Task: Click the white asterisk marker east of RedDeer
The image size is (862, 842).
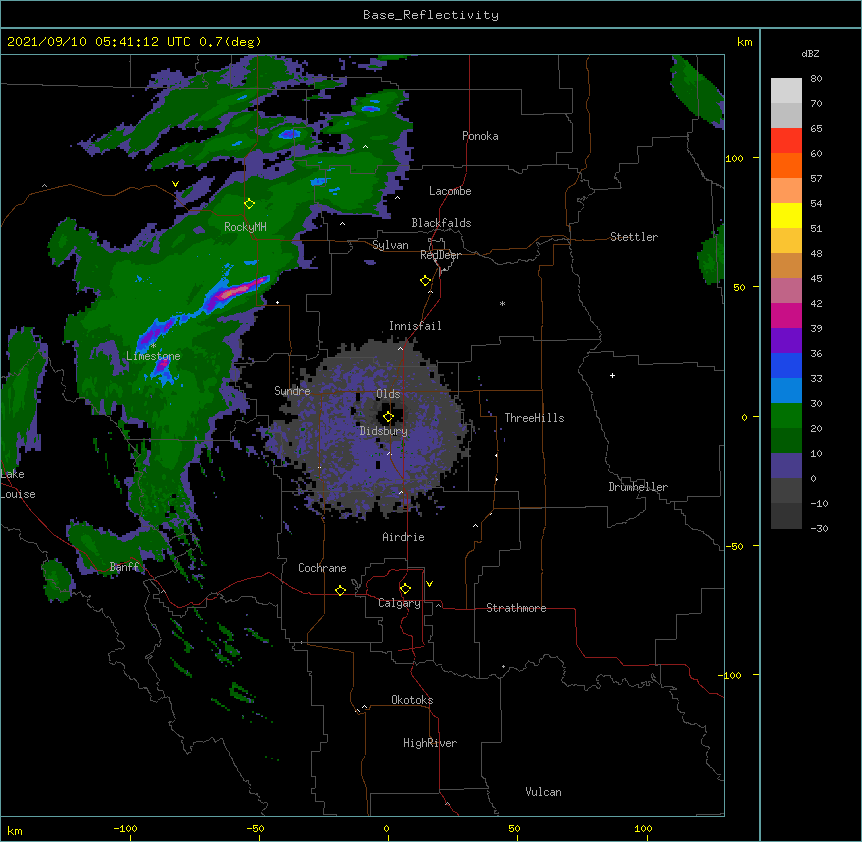Action: click(502, 303)
